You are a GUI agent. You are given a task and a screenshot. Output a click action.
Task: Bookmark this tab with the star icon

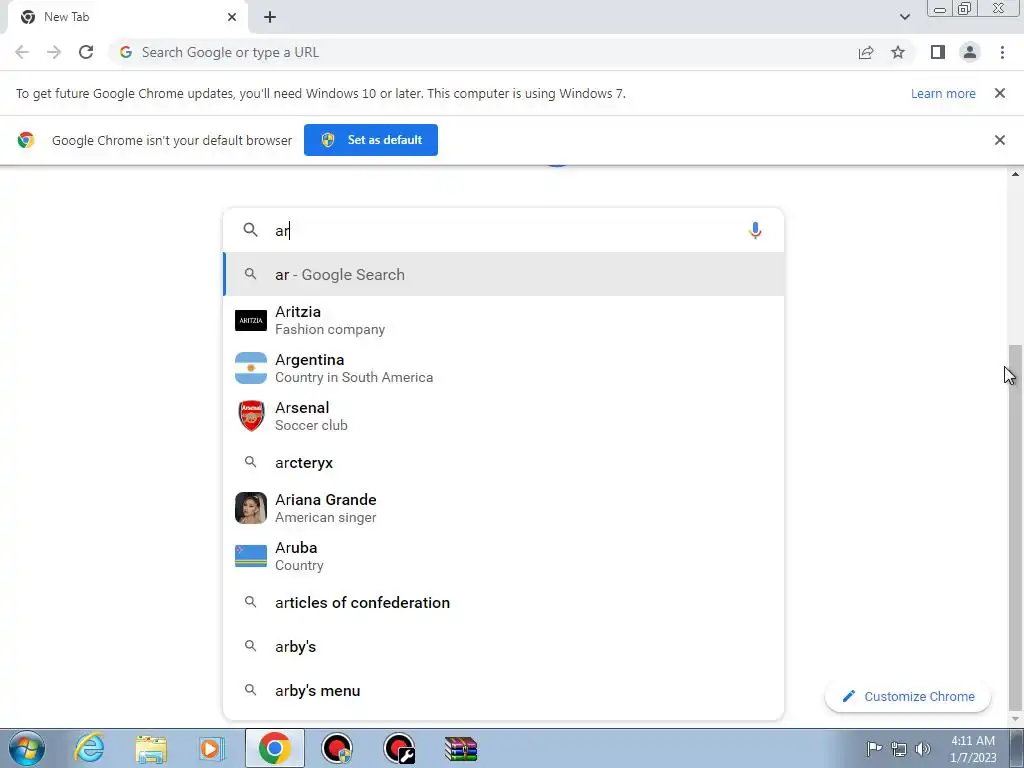point(898,52)
